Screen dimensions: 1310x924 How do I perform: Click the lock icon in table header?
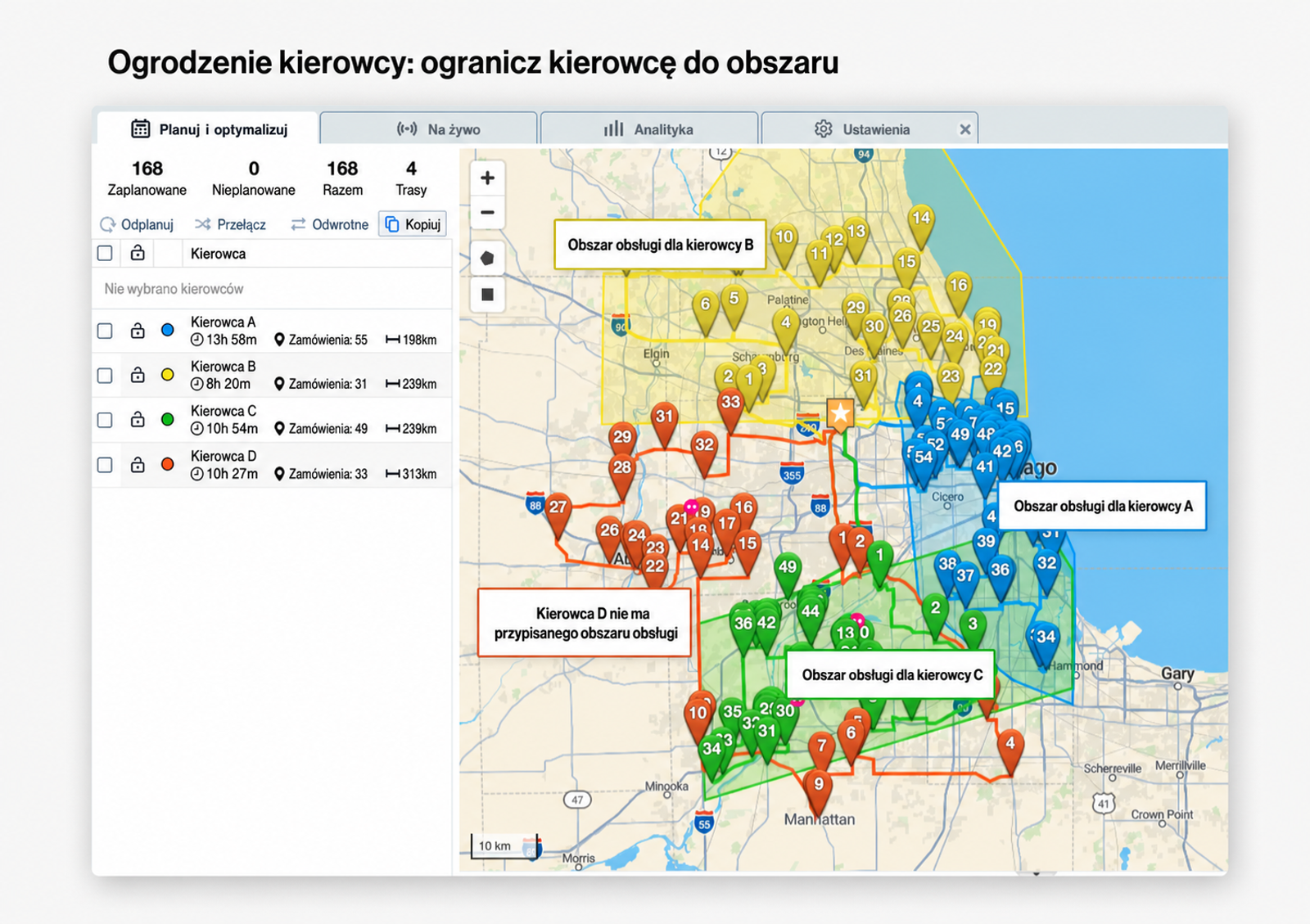click(x=138, y=253)
